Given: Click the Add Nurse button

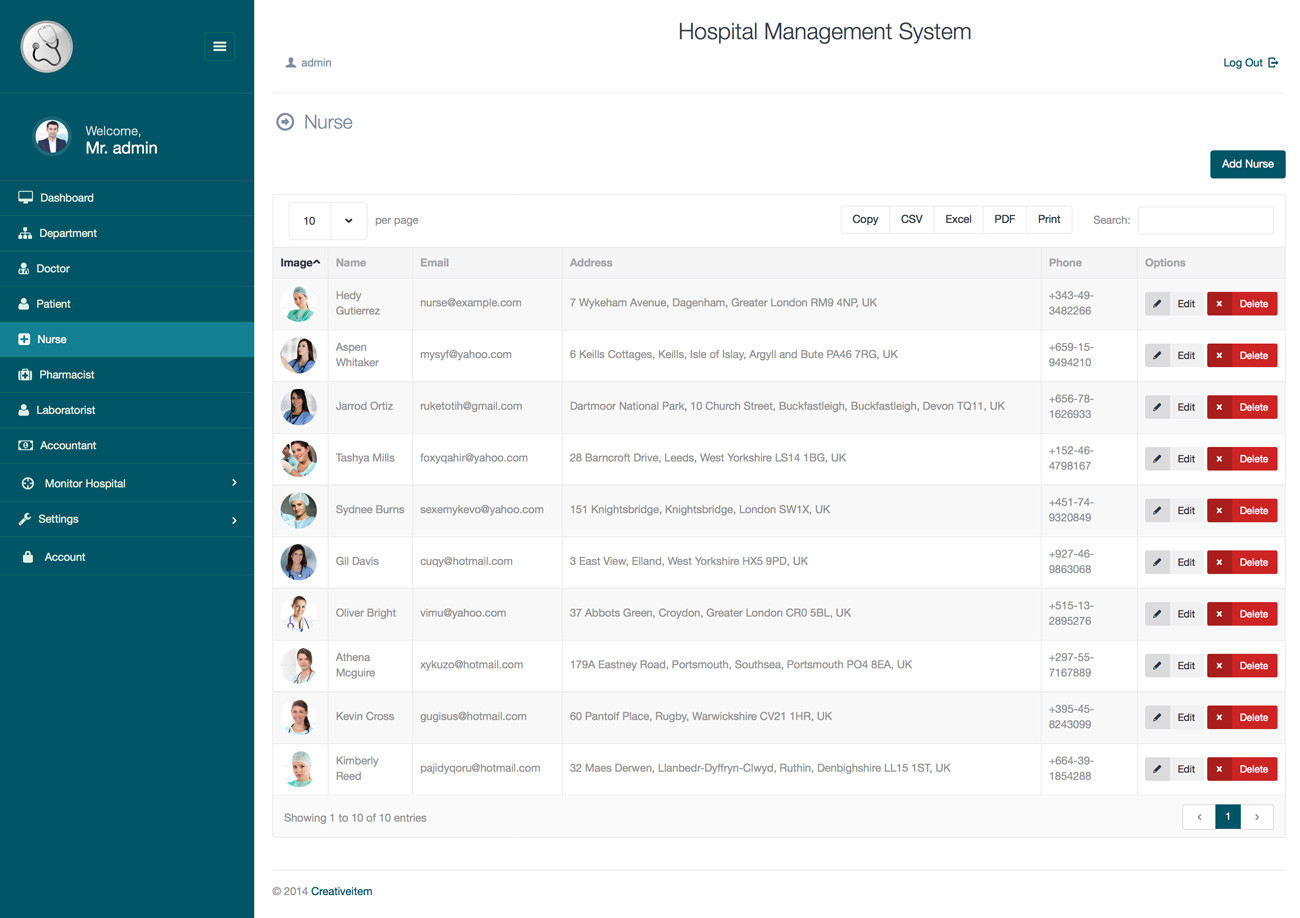Looking at the screenshot, I should point(1247,164).
